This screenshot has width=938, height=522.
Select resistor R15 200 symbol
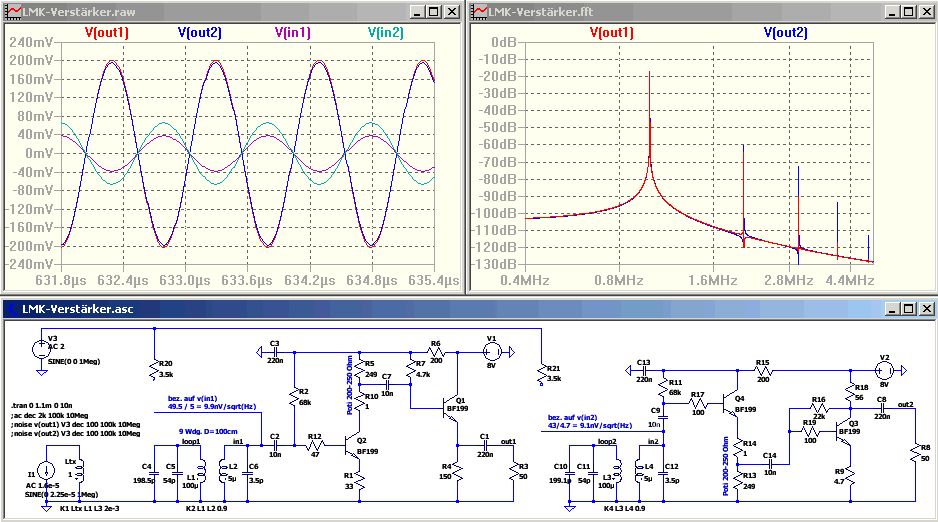[x=763, y=371]
